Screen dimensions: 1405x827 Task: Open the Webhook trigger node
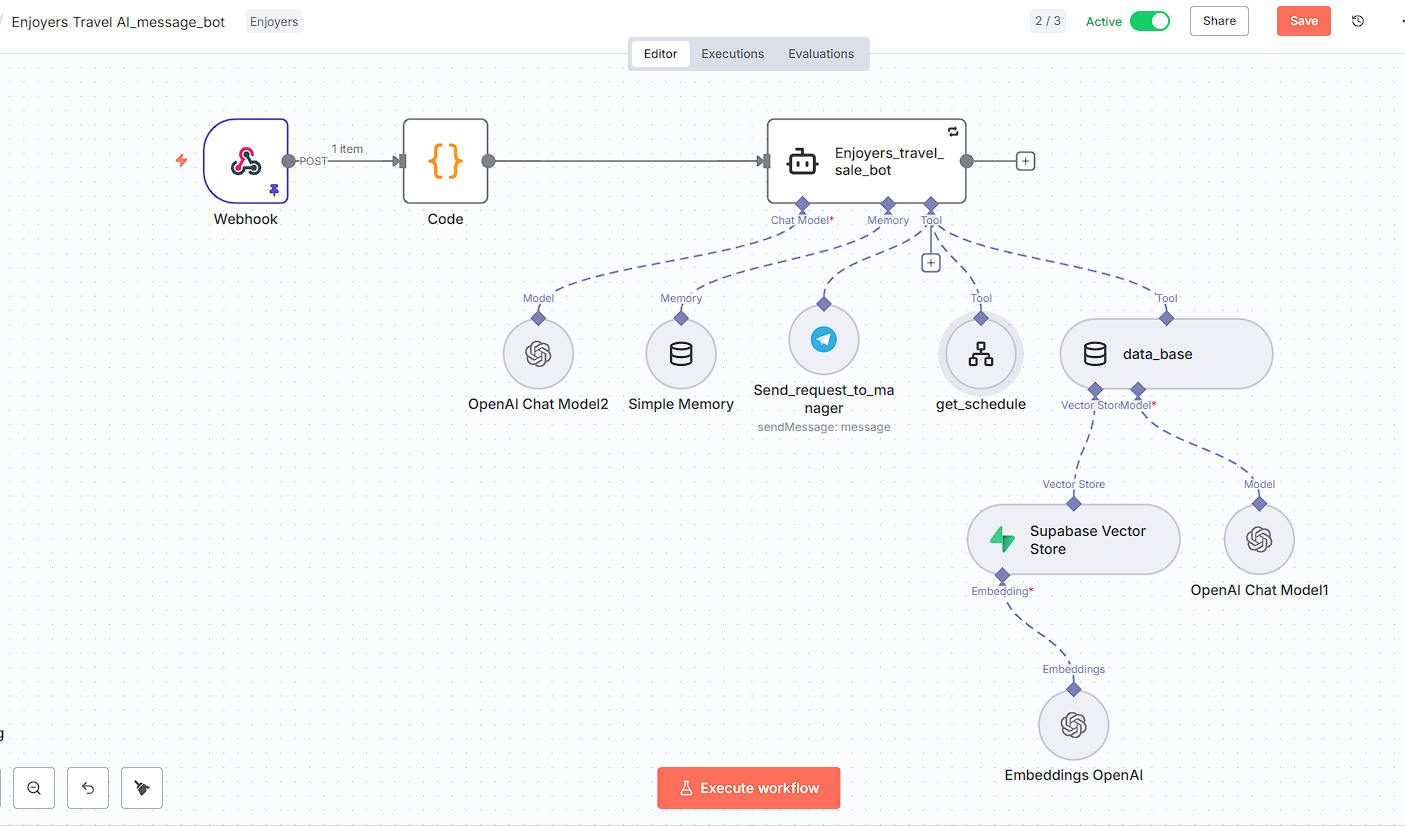point(245,161)
